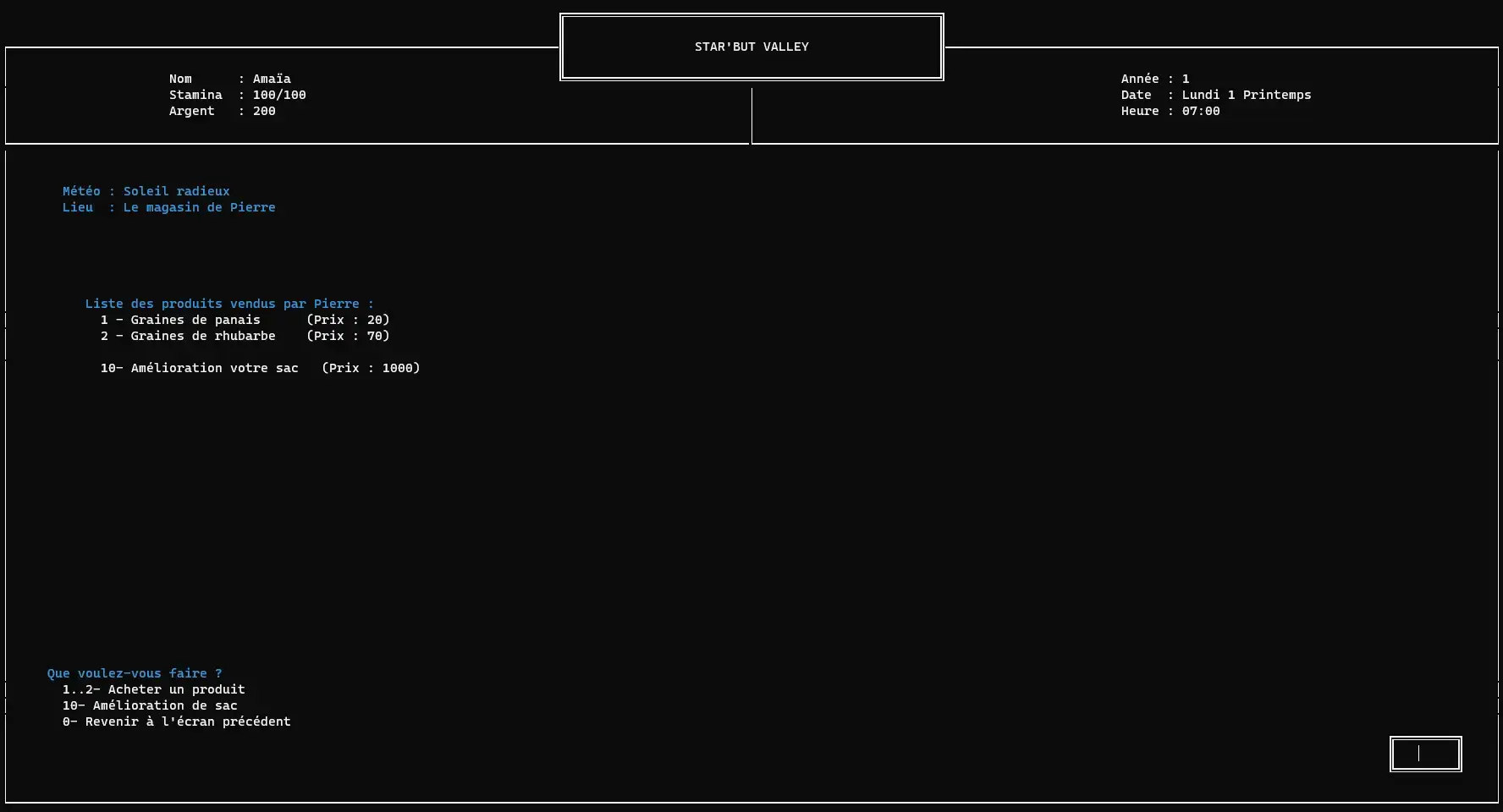
Task: Click the Amélioration votre sac product entry
Action: point(213,368)
